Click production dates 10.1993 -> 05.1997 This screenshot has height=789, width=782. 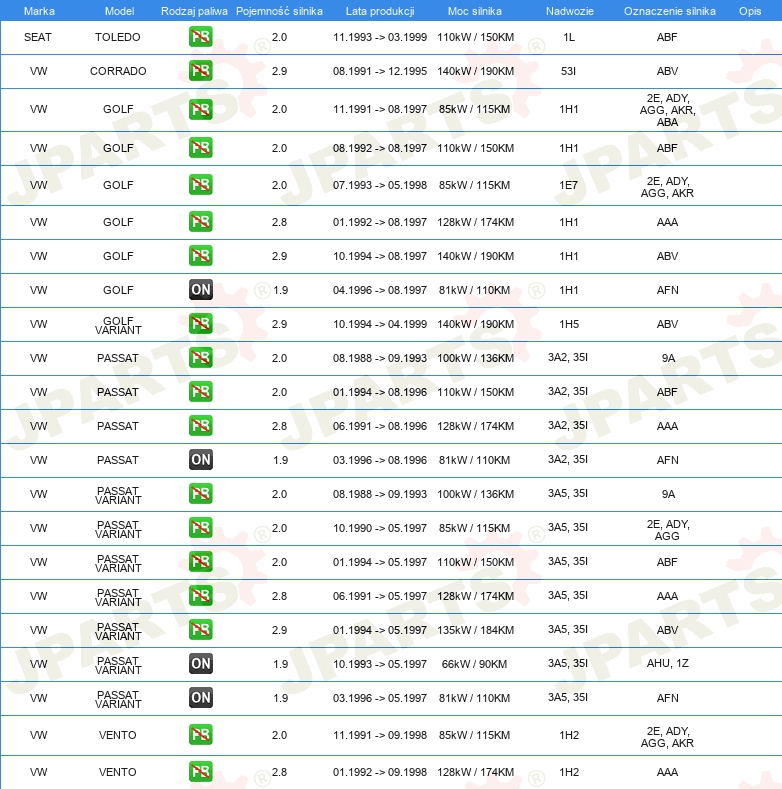(380, 664)
